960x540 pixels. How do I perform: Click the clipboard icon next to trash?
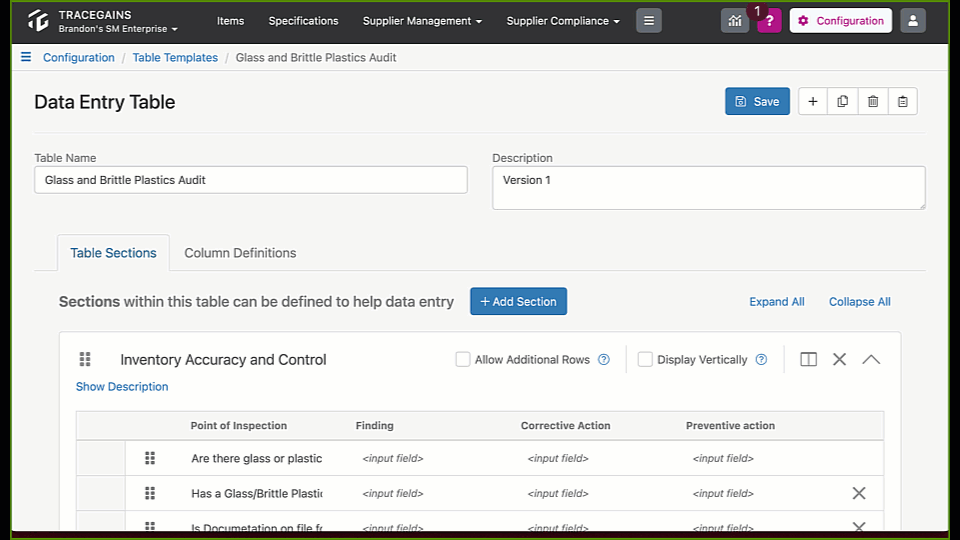(902, 102)
